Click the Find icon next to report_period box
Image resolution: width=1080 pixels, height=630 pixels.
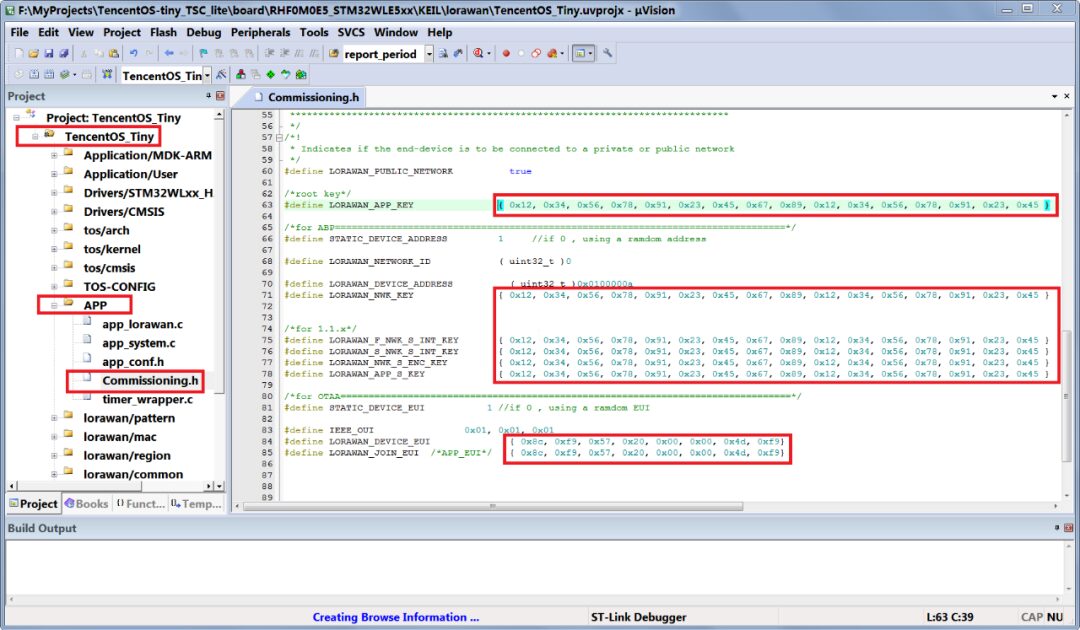pyautogui.click(x=444, y=53)
